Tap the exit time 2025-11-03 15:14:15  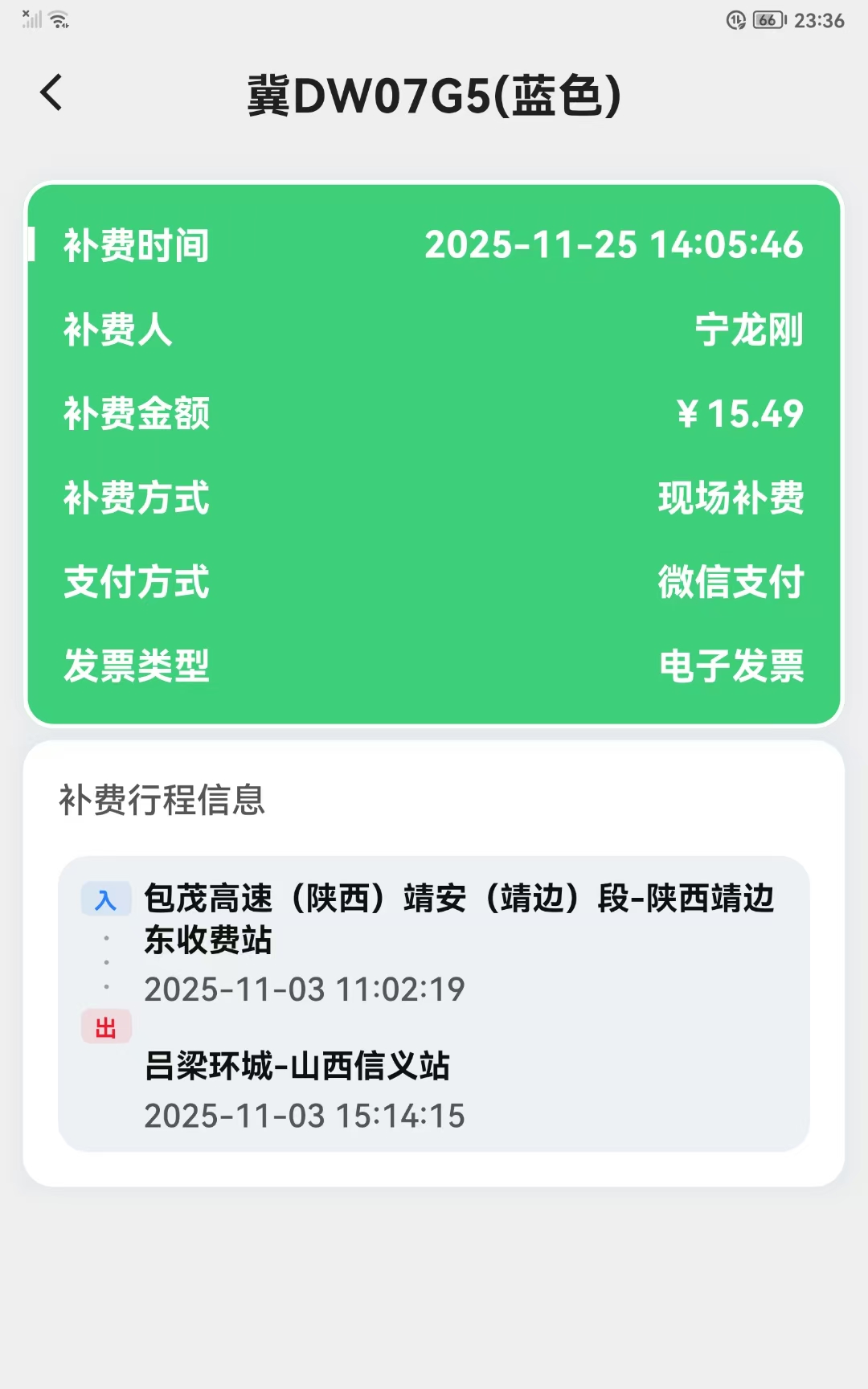coord(305,1116)
